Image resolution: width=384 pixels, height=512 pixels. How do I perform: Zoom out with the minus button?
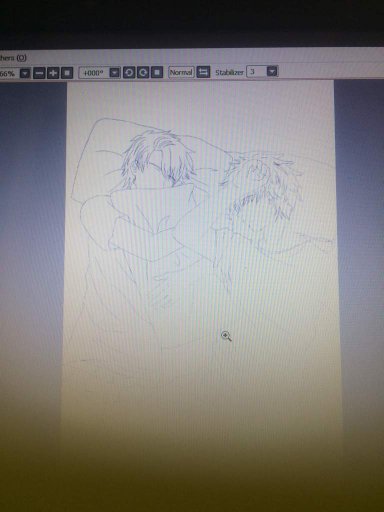(x=39, y=73)
